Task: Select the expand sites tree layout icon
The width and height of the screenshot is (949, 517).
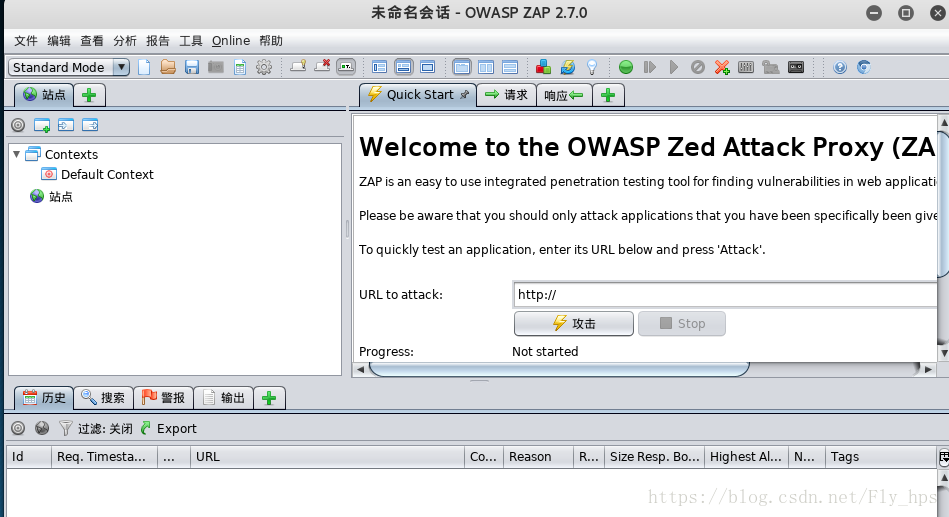Action: [379, 67]
